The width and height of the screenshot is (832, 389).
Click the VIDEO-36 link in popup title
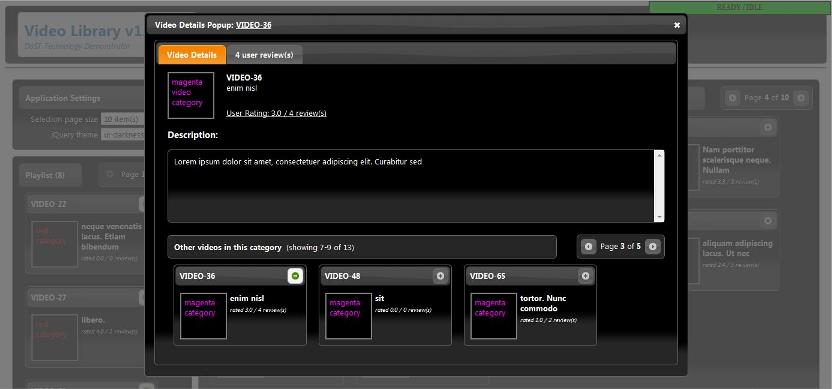(x=254, y=25)
